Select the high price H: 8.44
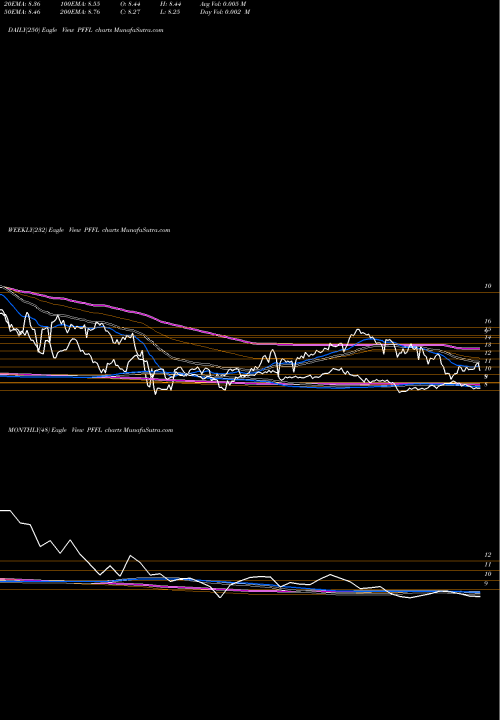This screenshot has width=500, height=720. click(x=170, y=4)
